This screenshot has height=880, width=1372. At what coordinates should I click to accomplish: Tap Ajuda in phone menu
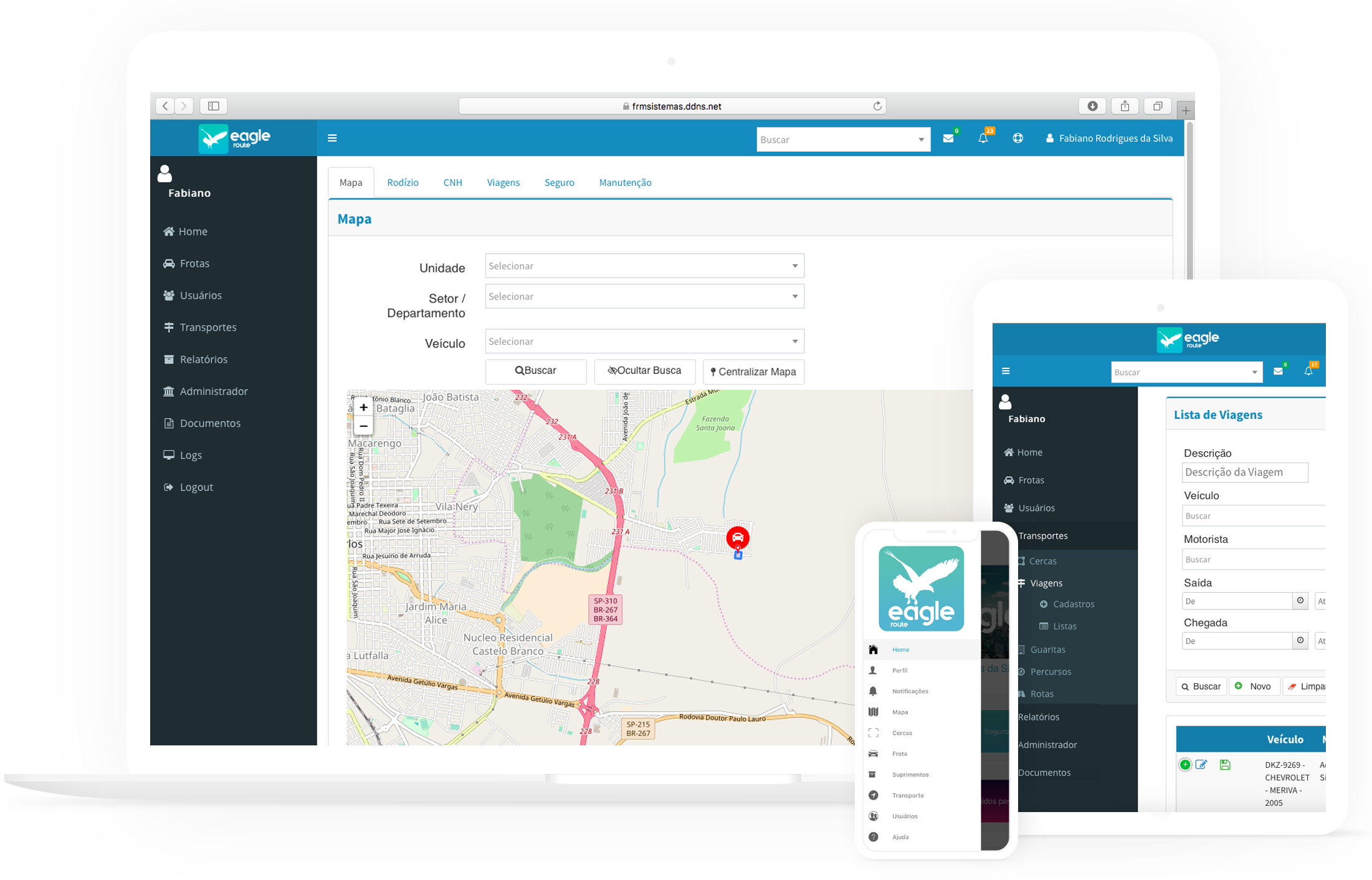[900, 837]
